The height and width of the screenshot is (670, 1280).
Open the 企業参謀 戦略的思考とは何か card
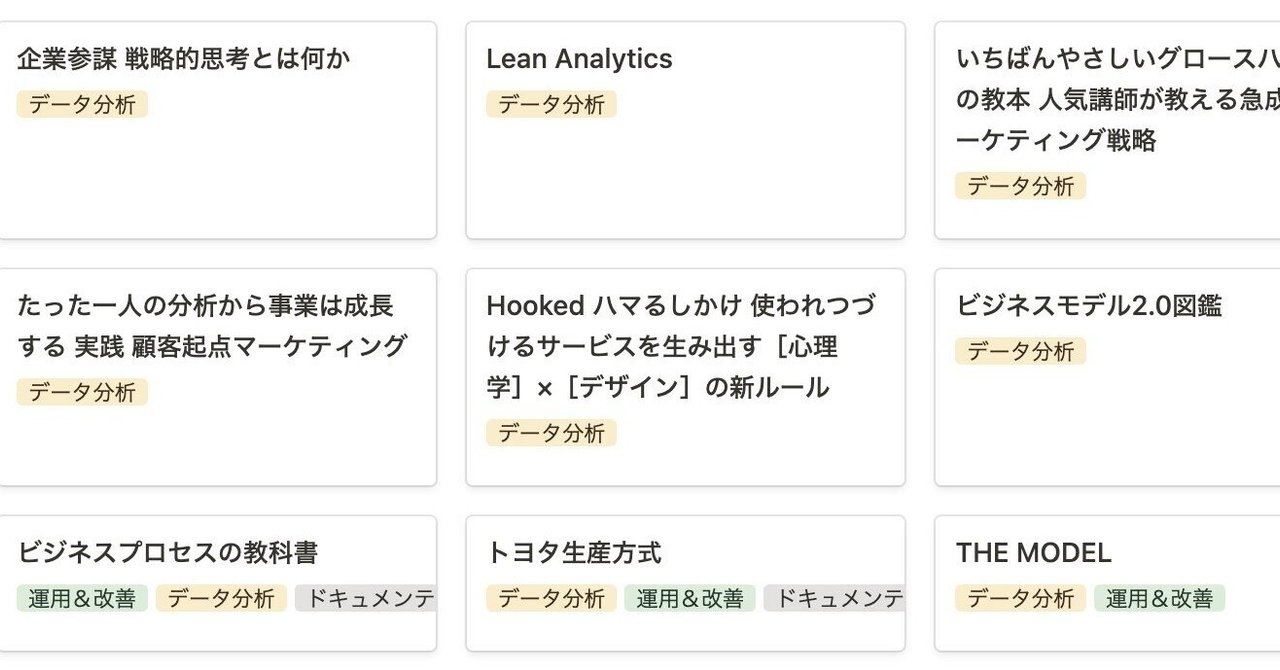coord(184,59)
